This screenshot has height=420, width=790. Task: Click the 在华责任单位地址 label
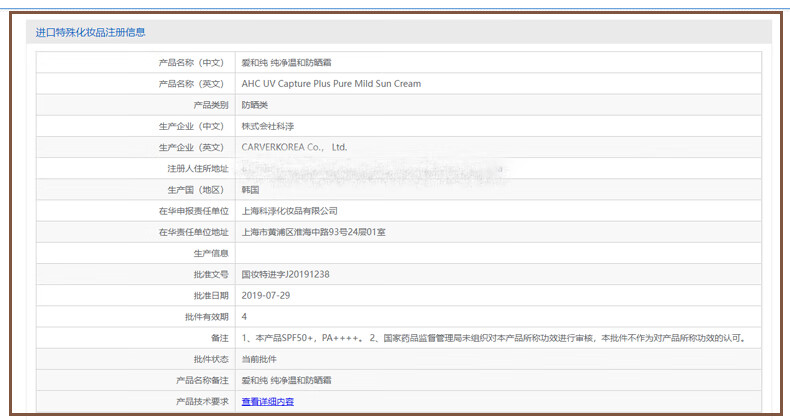(193, 232)
